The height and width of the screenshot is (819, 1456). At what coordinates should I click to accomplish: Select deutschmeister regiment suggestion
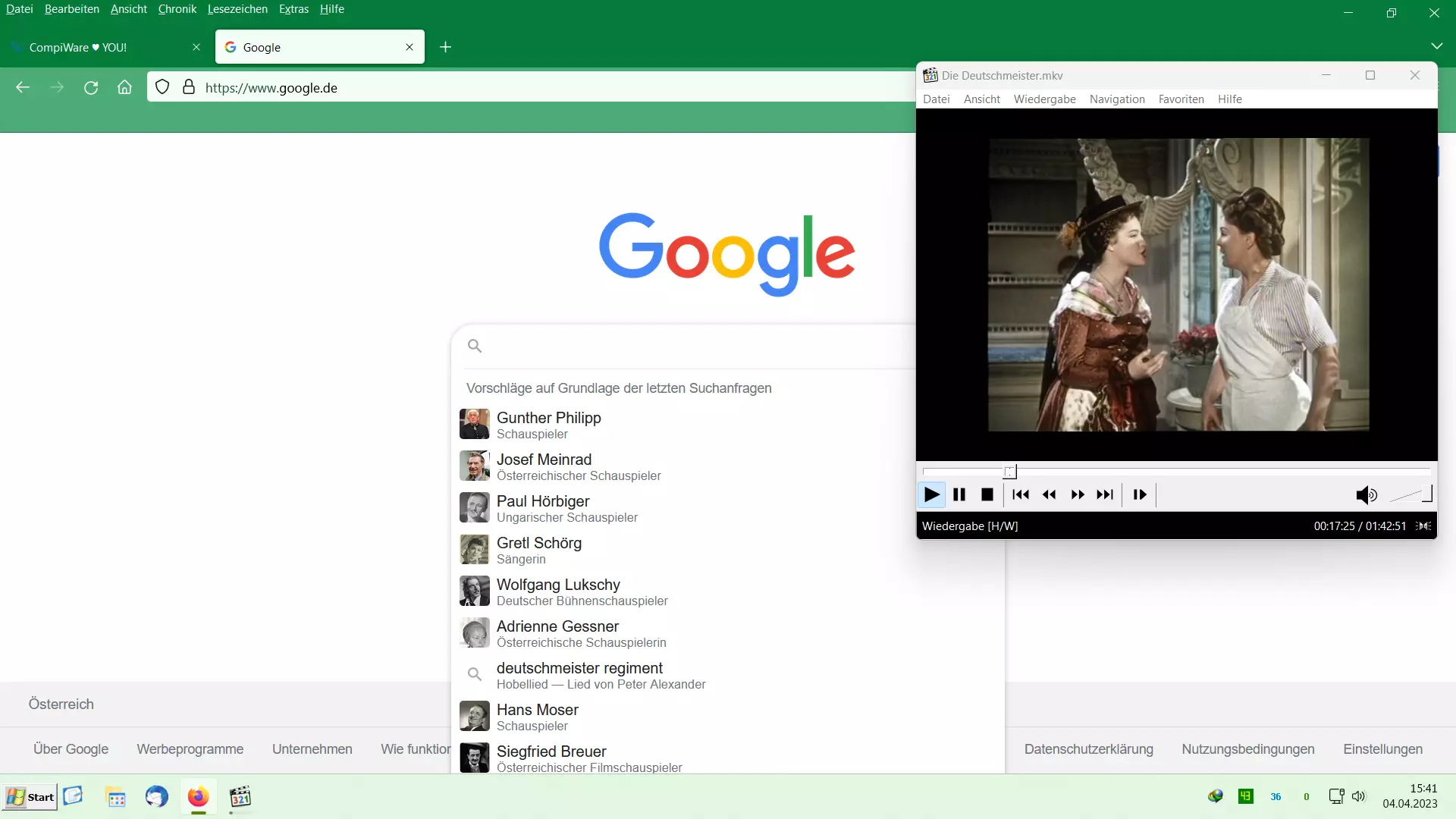(728, 675)
